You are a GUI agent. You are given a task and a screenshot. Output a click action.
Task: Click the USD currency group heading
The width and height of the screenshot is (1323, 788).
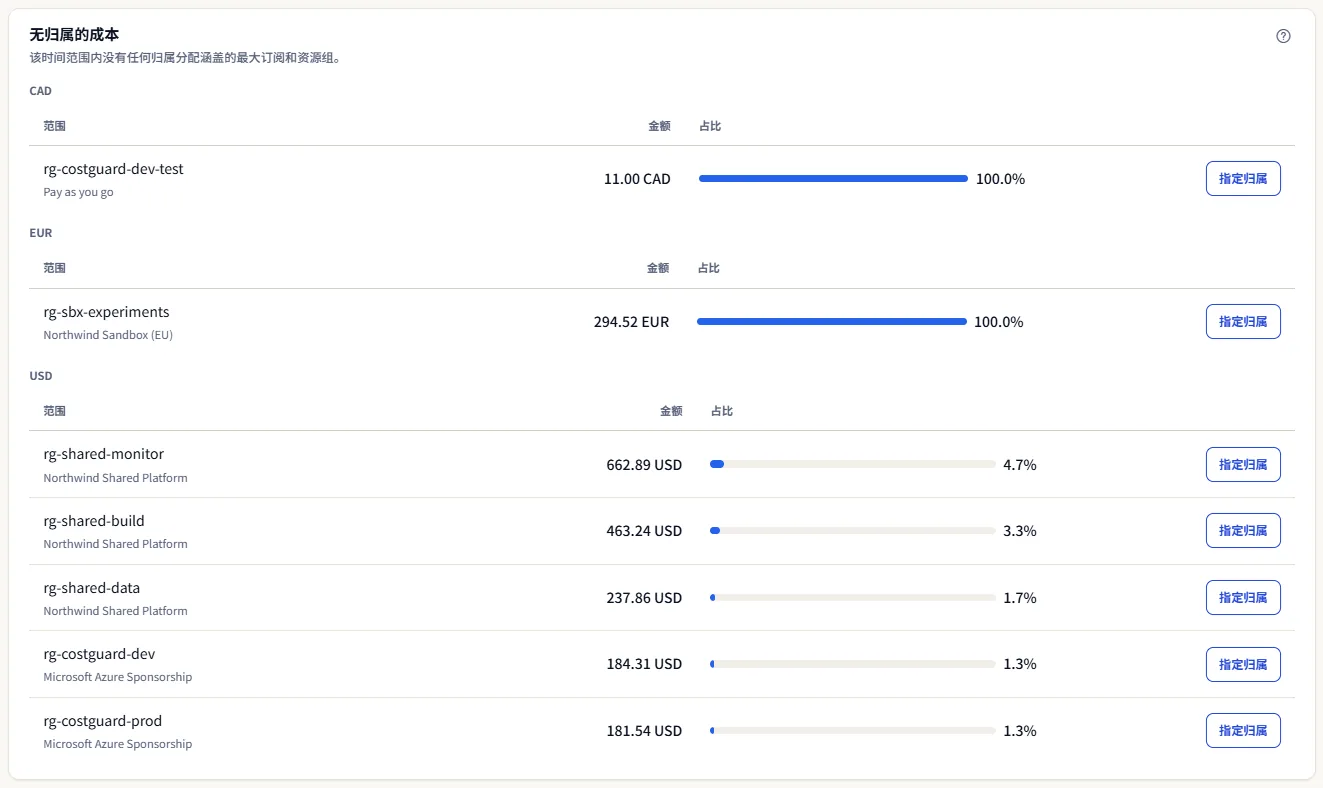coord(41,376)
